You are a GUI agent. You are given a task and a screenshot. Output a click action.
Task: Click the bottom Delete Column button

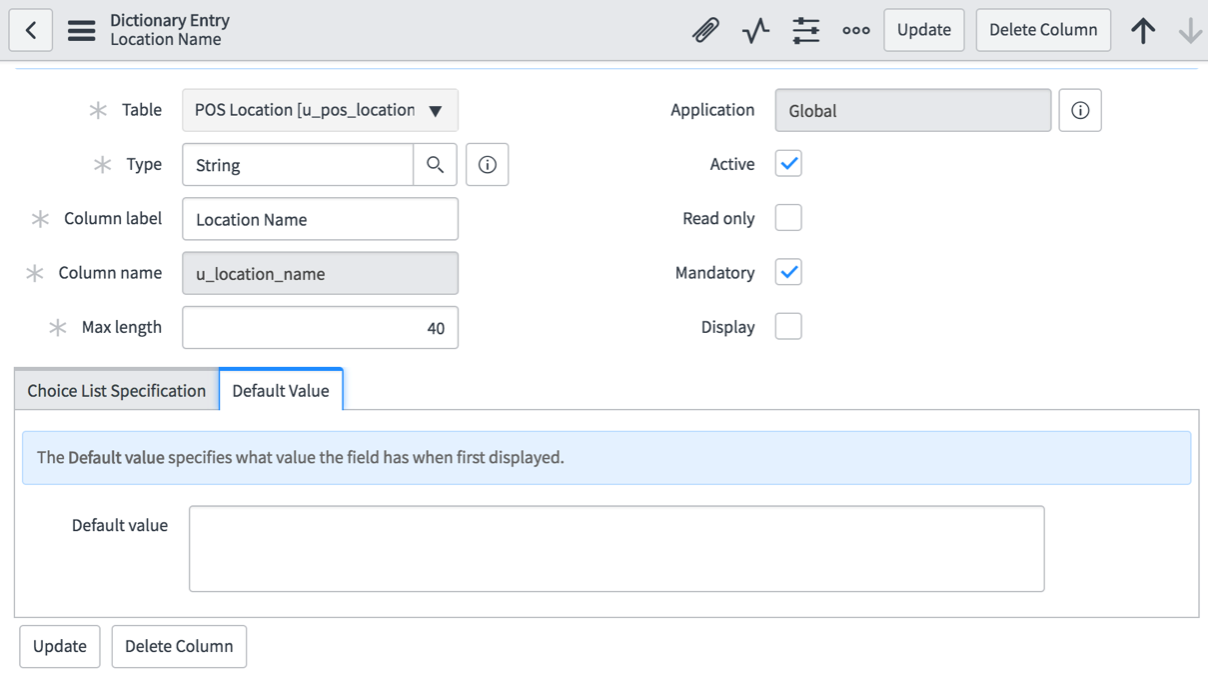pyautogui.click(x=179, y=646)
